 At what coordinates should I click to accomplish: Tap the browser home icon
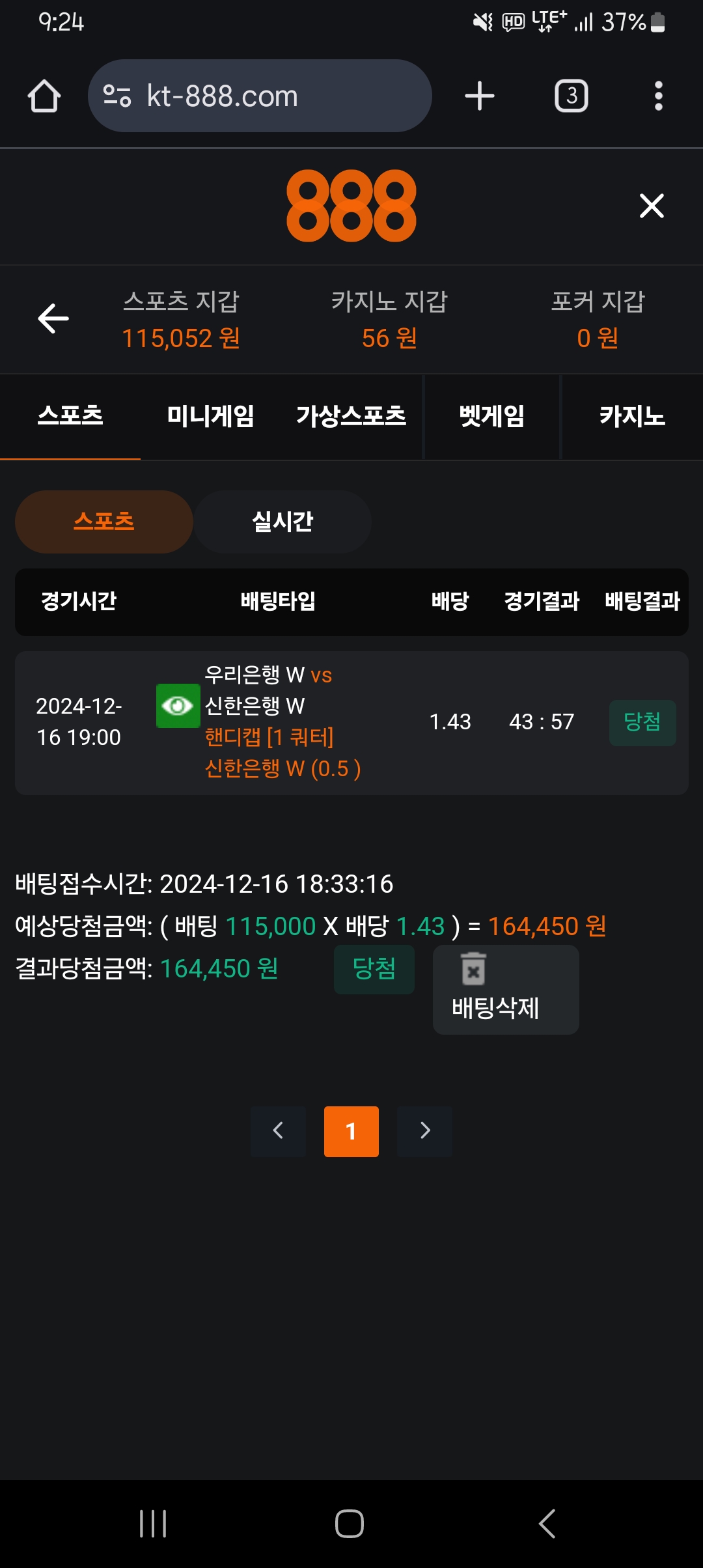click(x=44, y=96)
